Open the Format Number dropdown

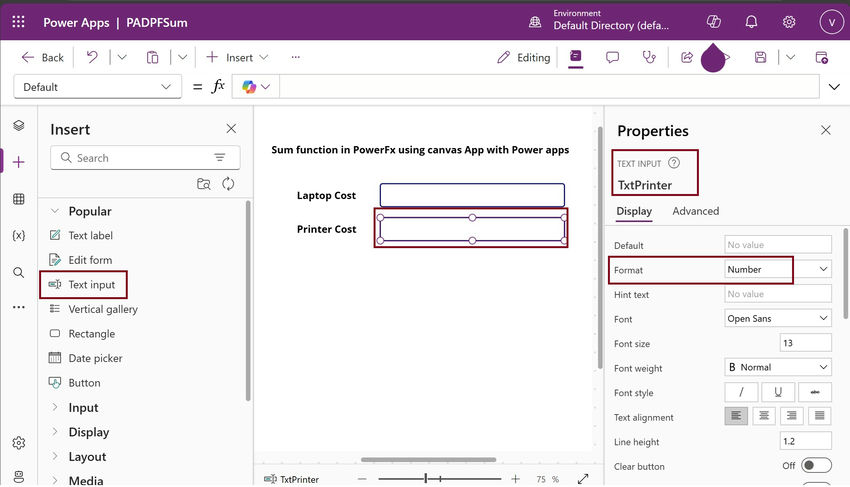tap(778, 269)
